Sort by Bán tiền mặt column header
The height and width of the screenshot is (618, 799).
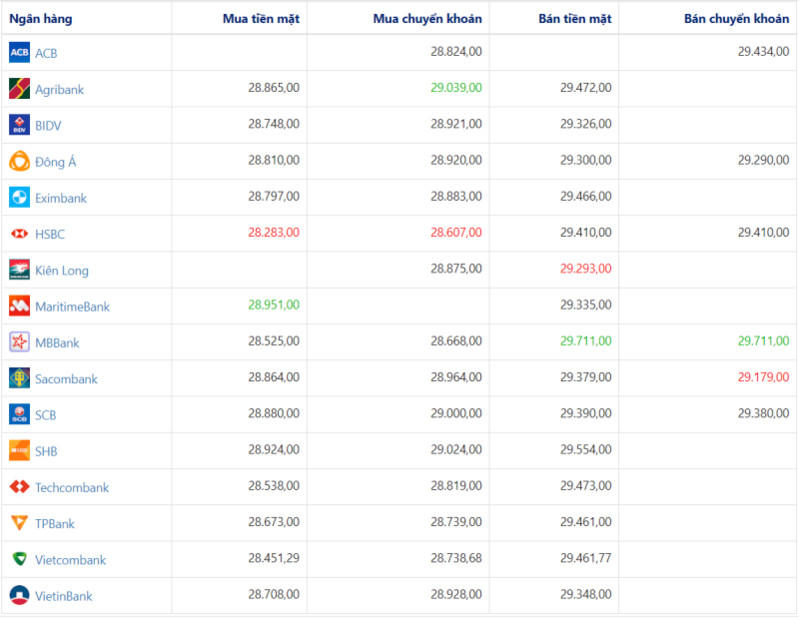click(x=582, y=19)
